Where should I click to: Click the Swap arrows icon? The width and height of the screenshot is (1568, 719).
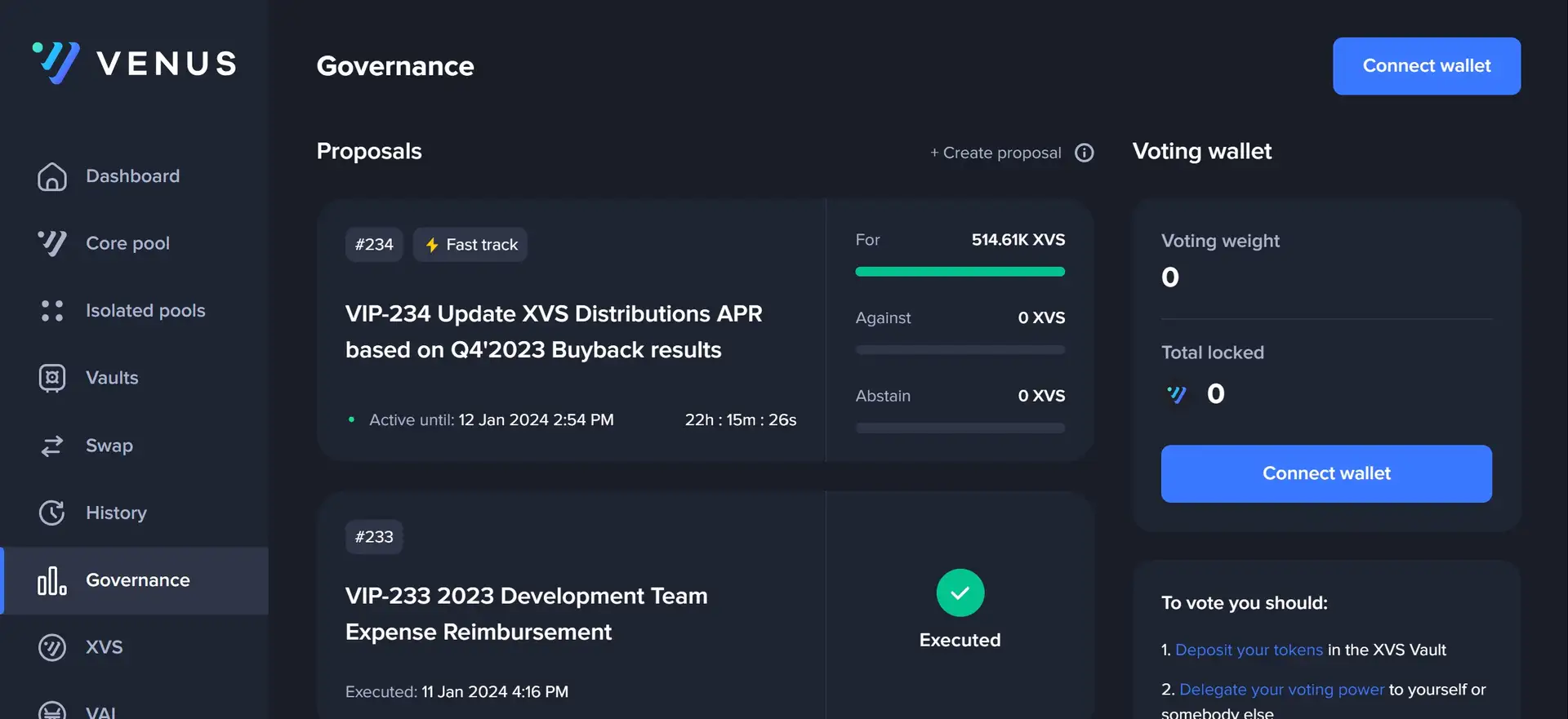[52, 446]
